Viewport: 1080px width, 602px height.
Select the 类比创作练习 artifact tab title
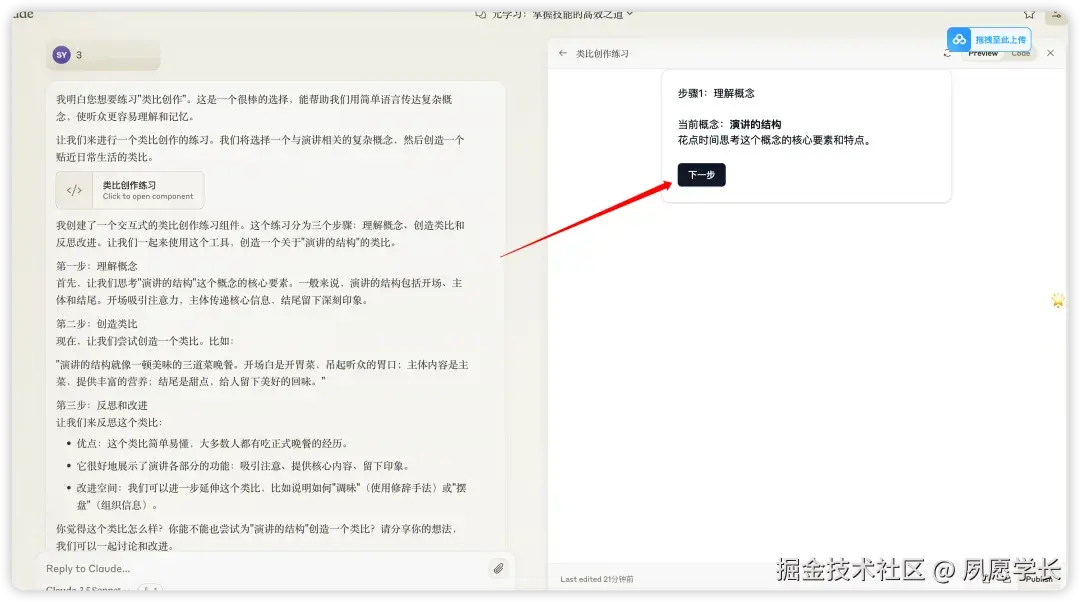click(602, 53)
